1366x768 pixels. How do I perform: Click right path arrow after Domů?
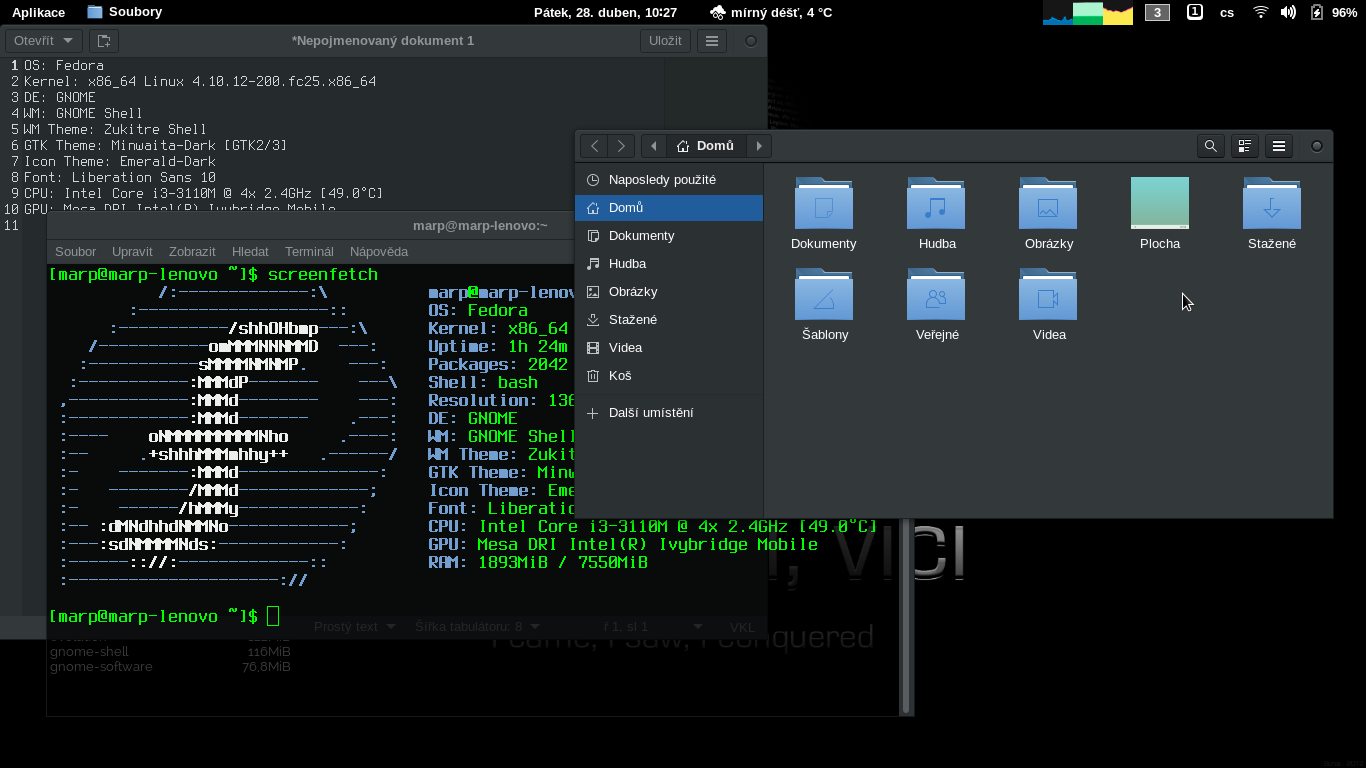(x=759, y=146)
